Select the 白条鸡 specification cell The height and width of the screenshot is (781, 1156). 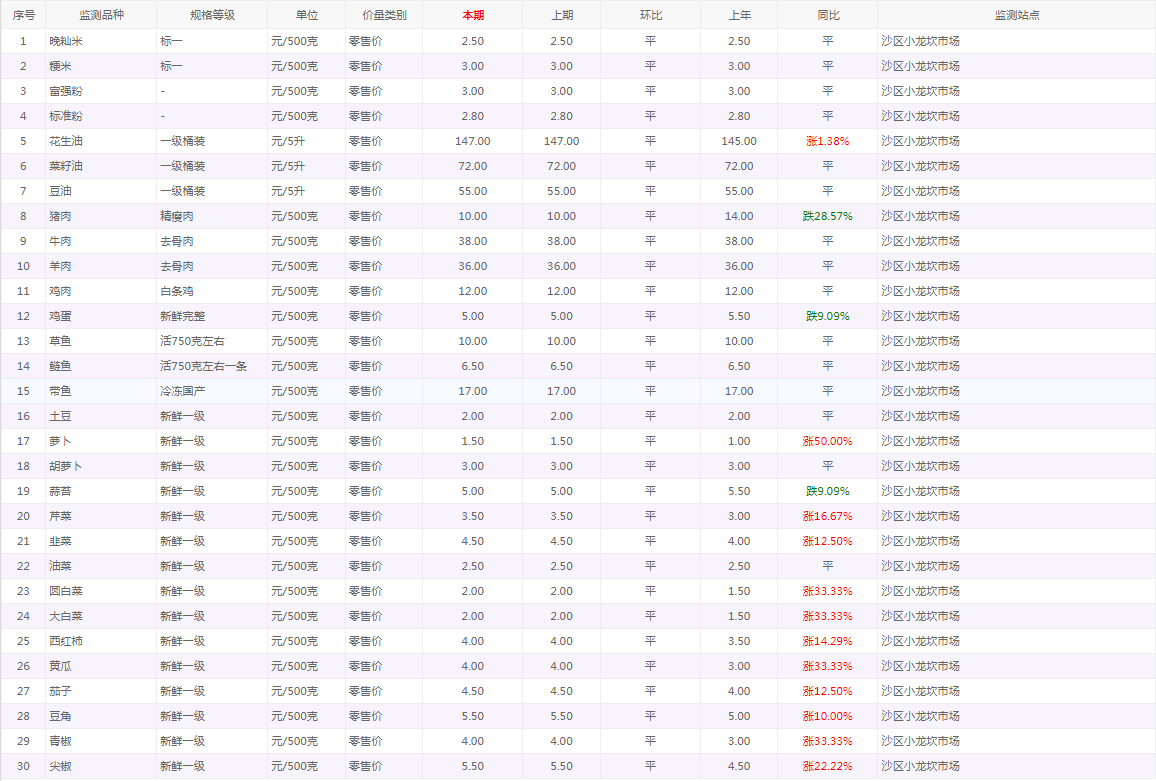(177, 291)
